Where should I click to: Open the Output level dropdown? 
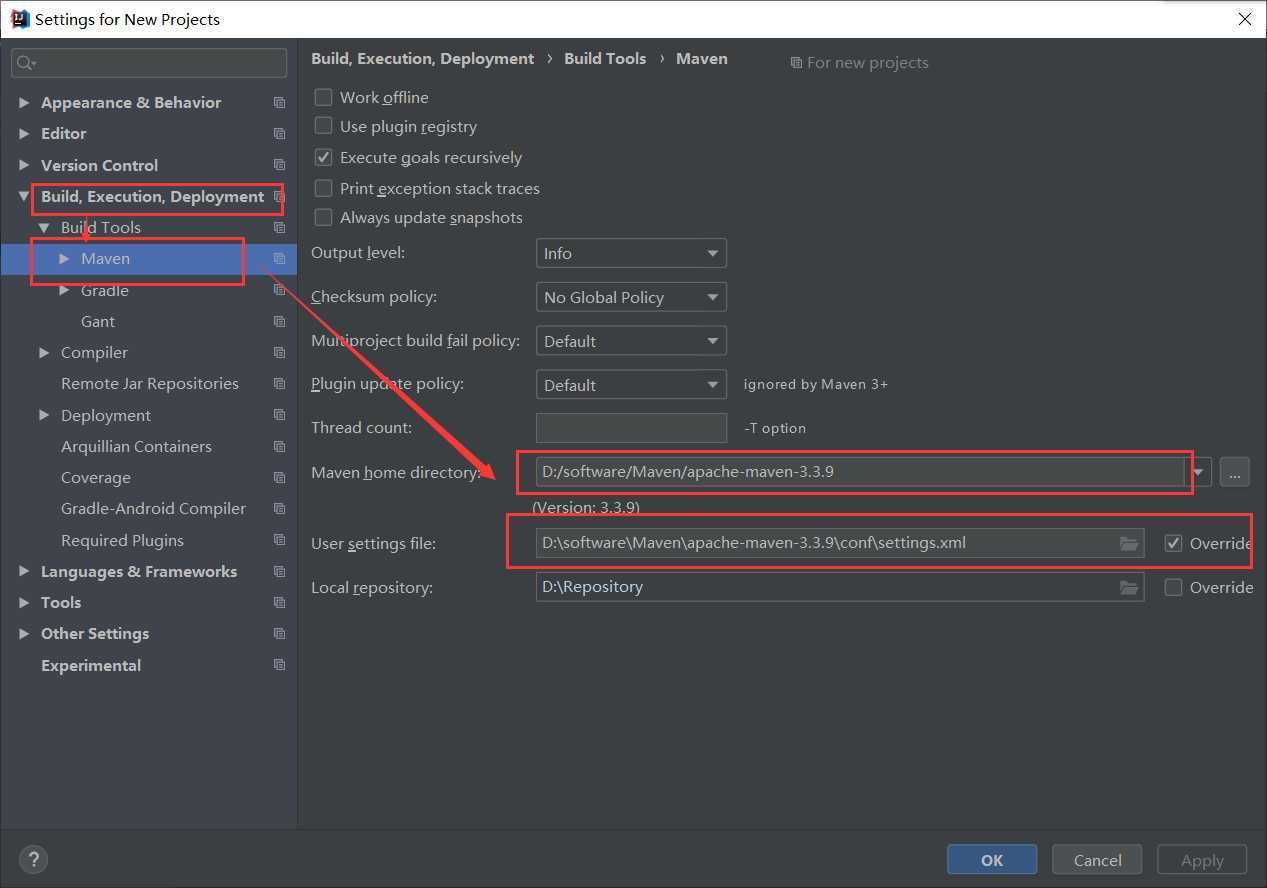631,253
